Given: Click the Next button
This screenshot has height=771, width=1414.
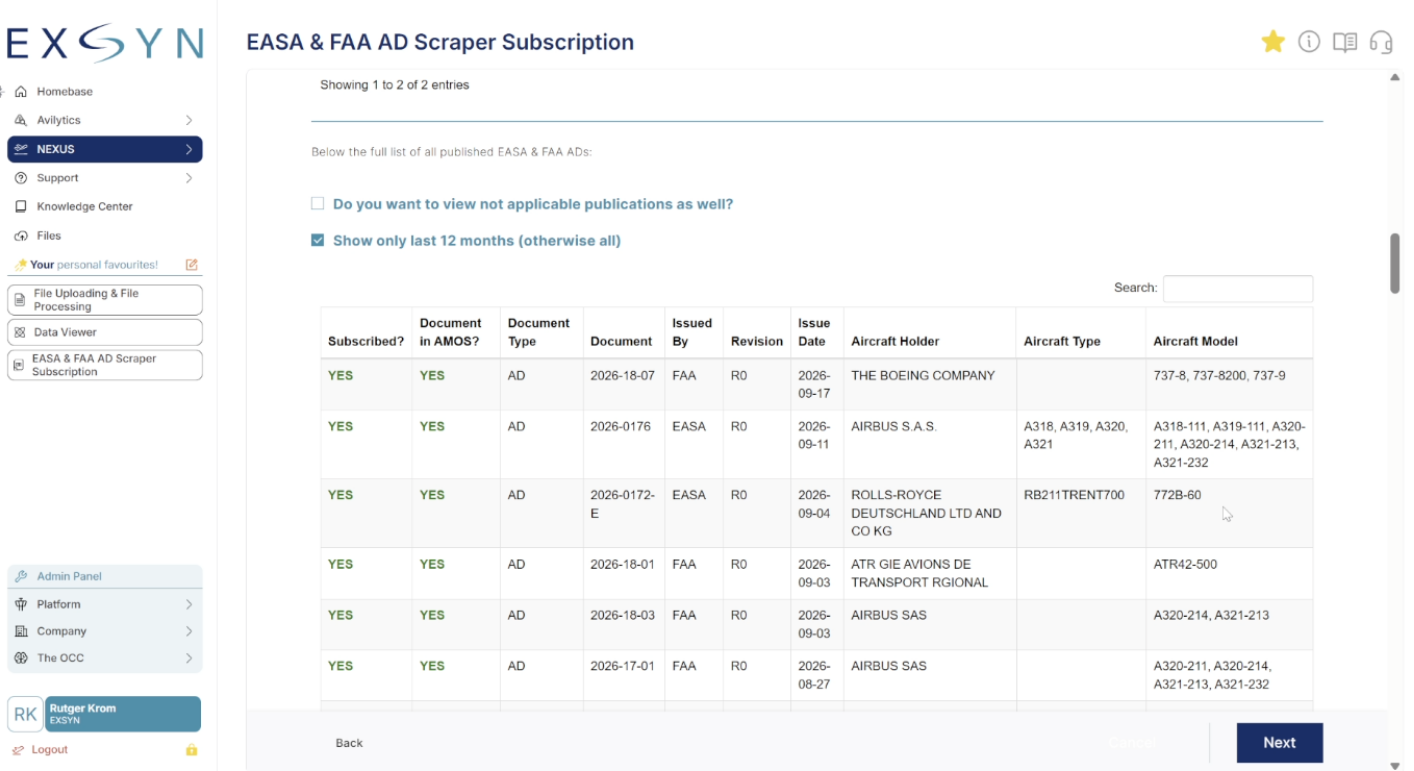Looking at the screenshot, I should tap(1279, 742).
